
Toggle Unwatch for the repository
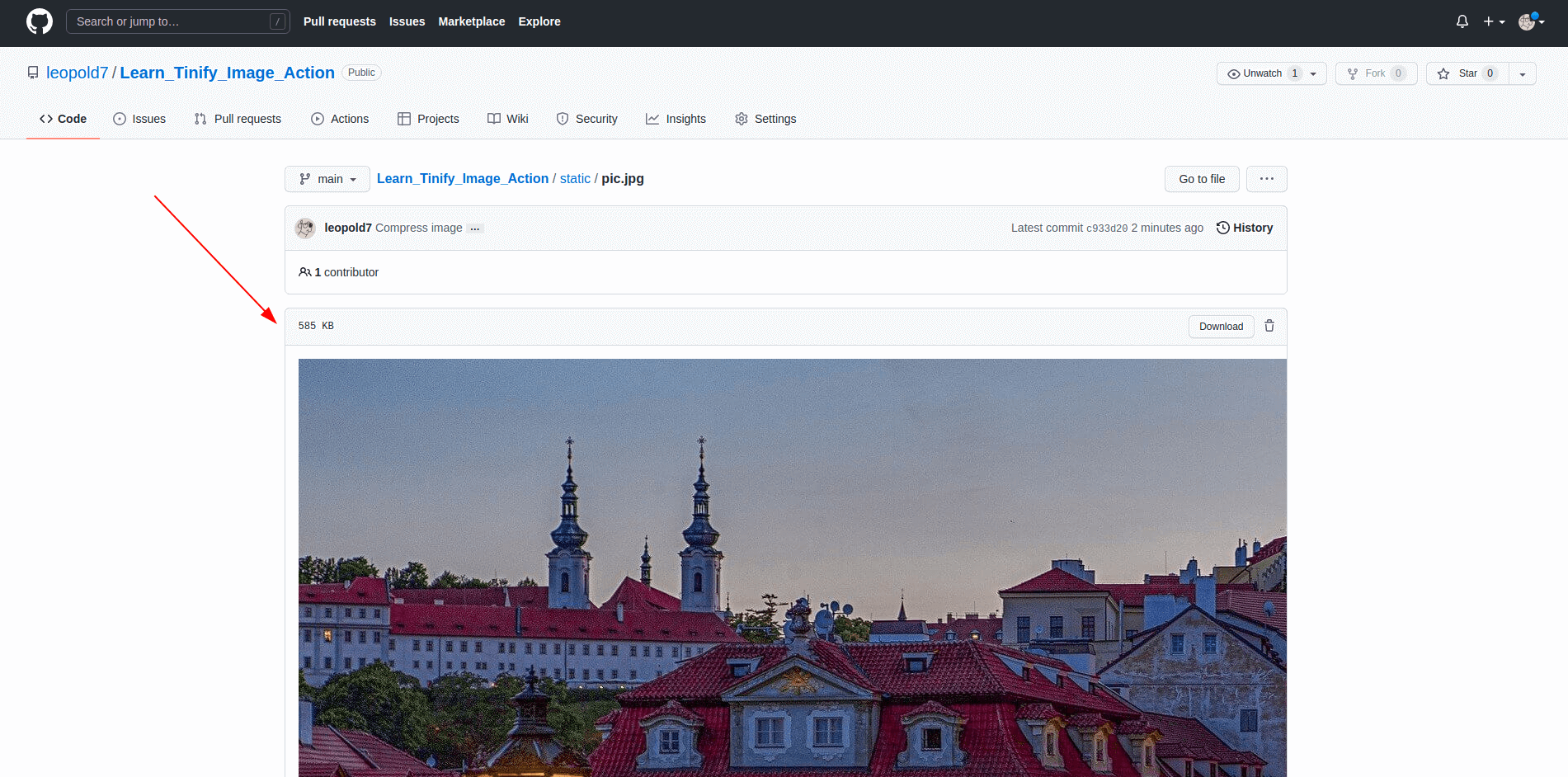pyautogui.click(x=1261, y=73)
